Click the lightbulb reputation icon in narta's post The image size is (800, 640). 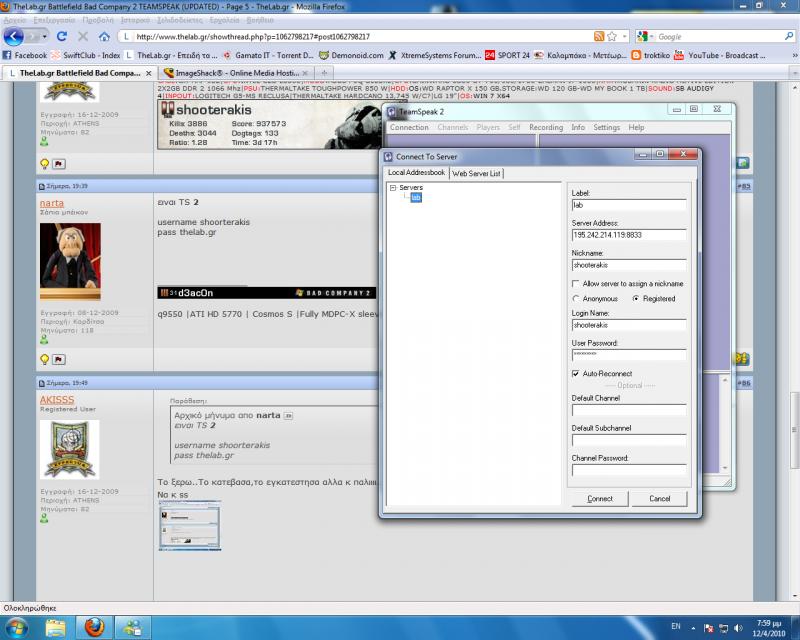[x=44, y=359]
